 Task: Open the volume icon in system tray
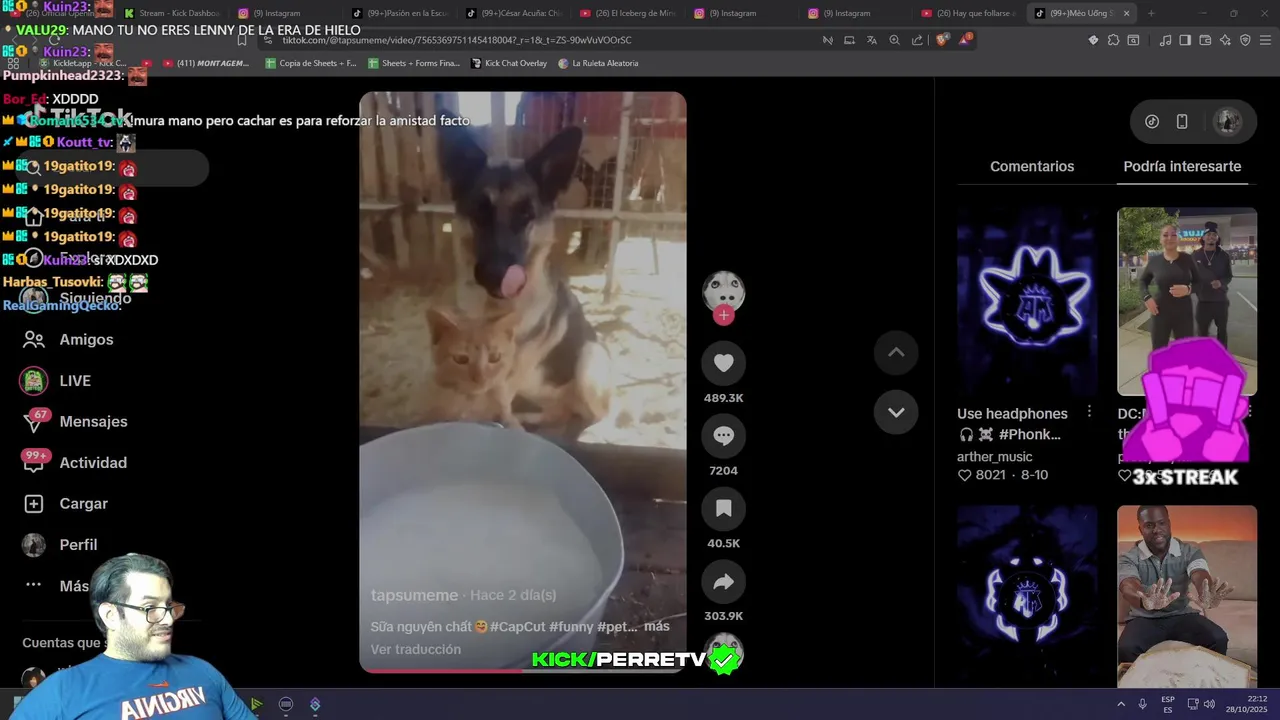click(1210, 704)
